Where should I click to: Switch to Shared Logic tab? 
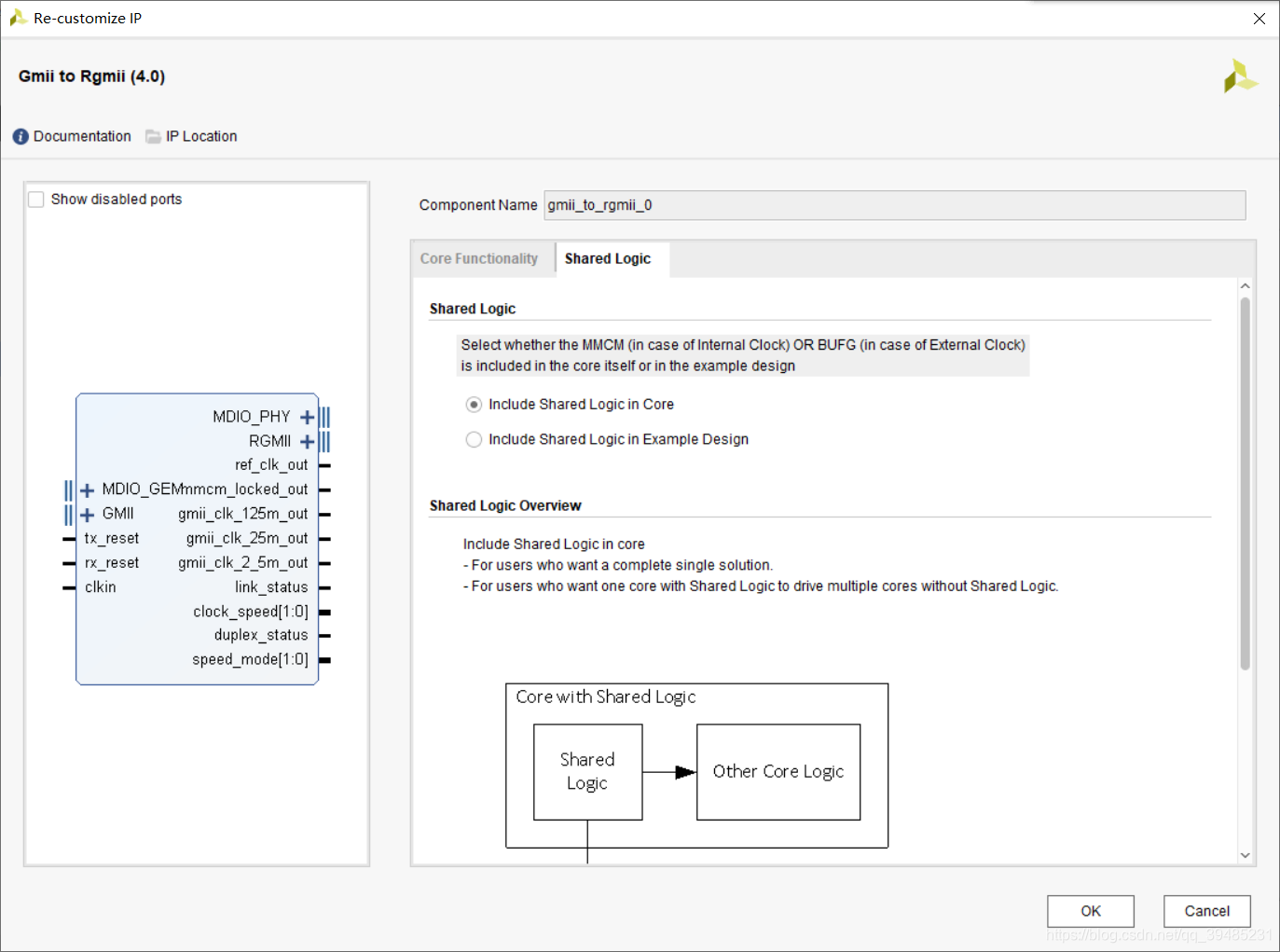[x=608, y=259]
